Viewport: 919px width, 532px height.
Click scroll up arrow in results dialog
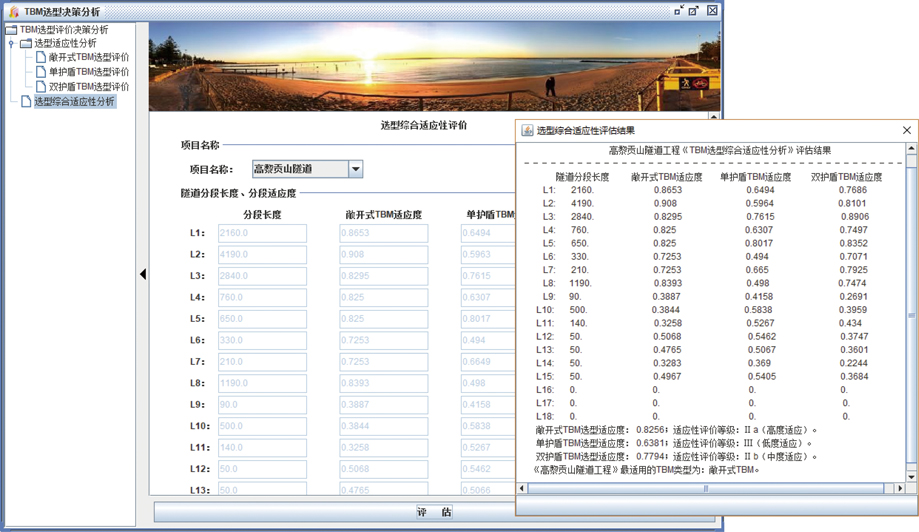pos(911,148)
